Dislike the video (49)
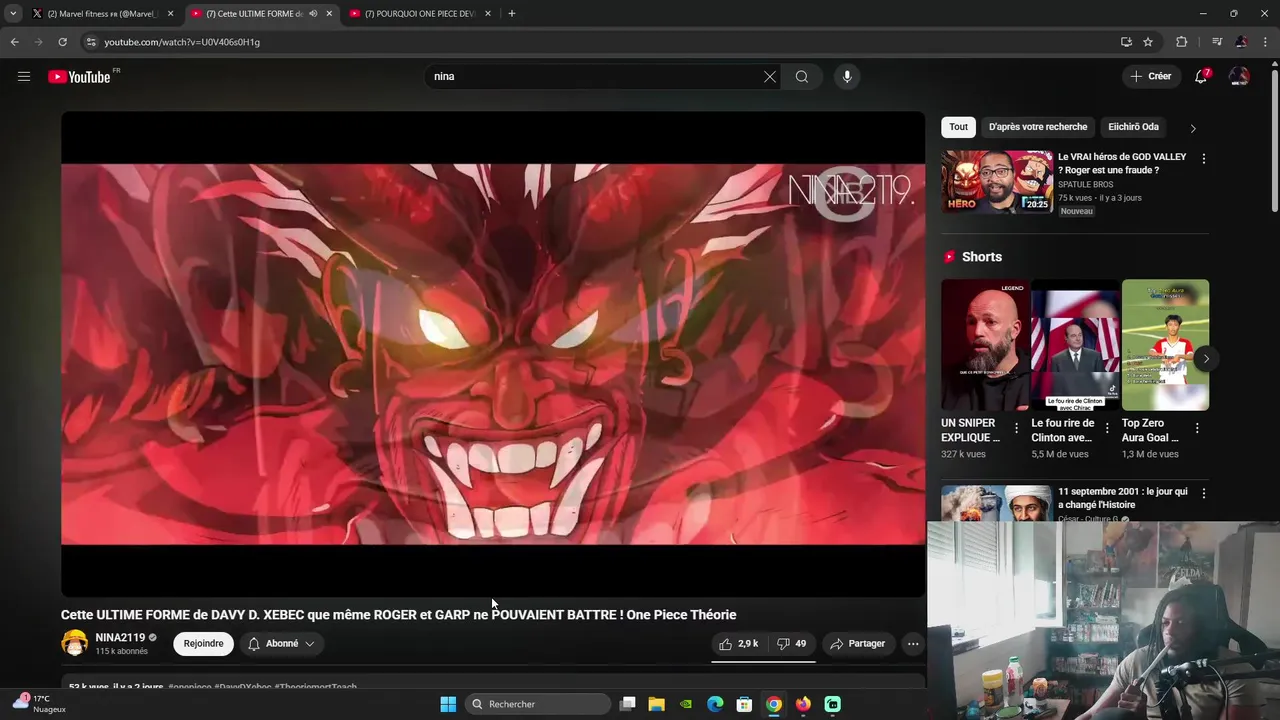 point(792,644)
